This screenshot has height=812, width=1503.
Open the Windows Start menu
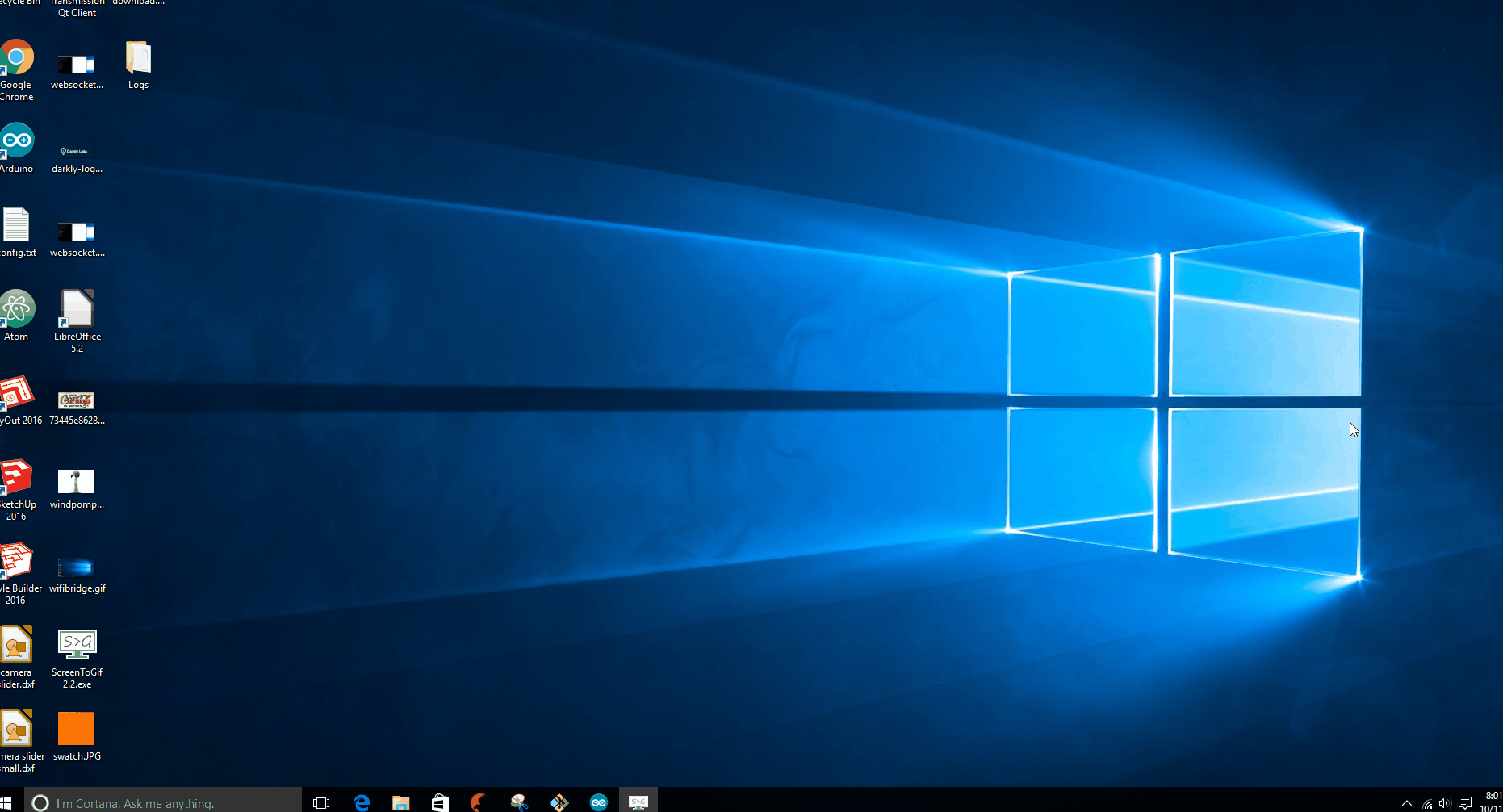6,802
